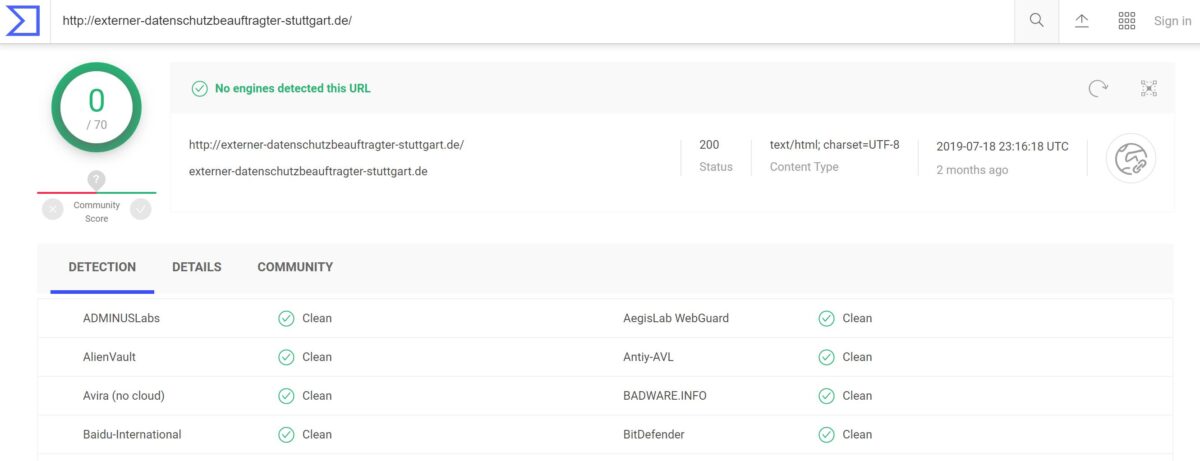The image size is (1200, 461).
Task: Click the URL search input field
Action: tap(530, 21)
